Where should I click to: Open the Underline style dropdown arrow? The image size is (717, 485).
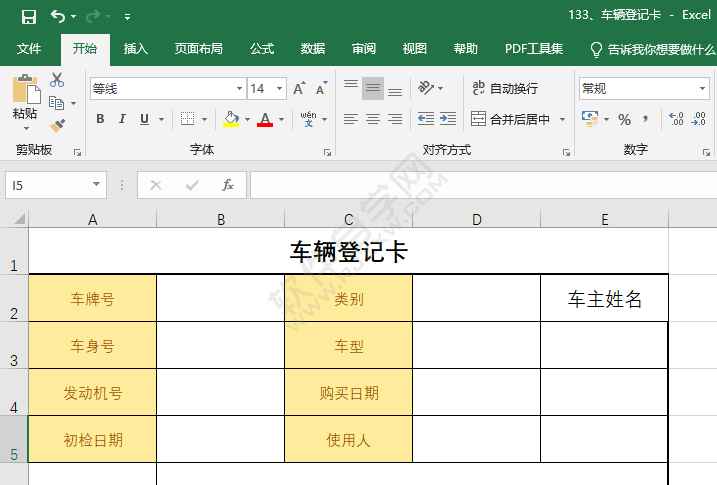click(x=161, y=119)
